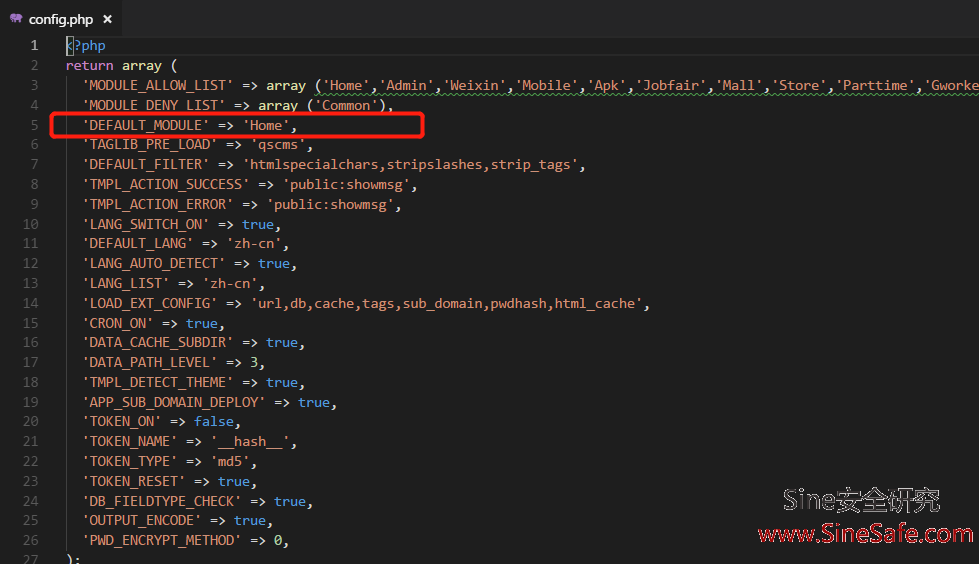Viewport: 979px width, 564px height.
Task: Click 'MODULE_DENY_LIST' key
Action: tap(154, 106)
